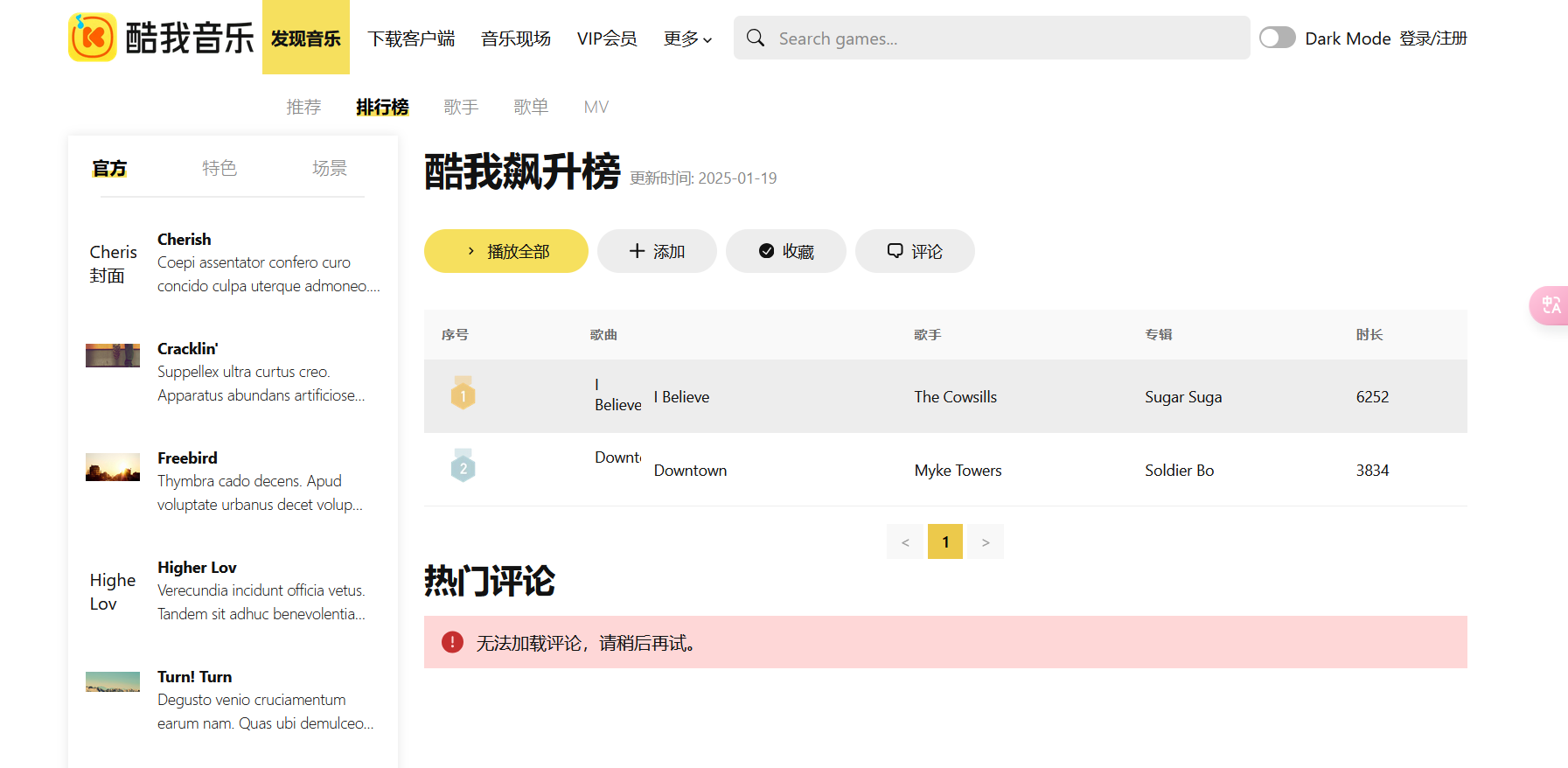Click the 播放全部 button

(506, 251)
